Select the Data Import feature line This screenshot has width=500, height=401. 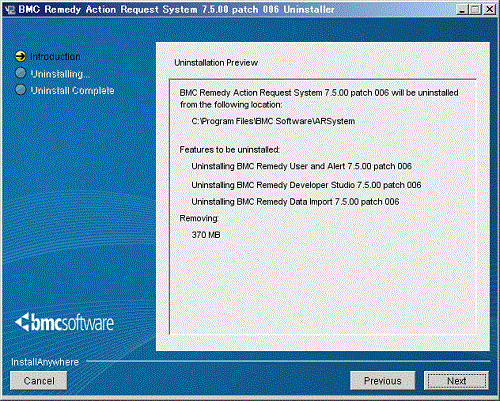[295, 202]
